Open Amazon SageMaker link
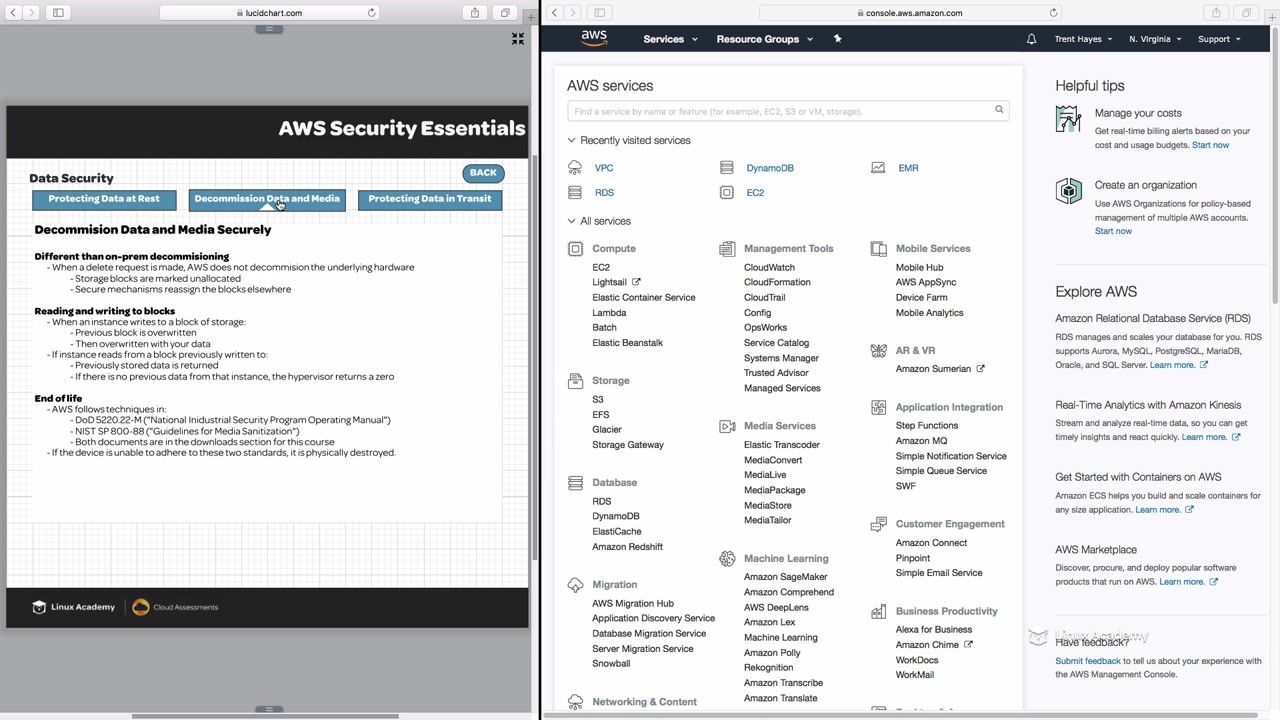Viewport: 1280px width, 720px height. pos(786,577)
